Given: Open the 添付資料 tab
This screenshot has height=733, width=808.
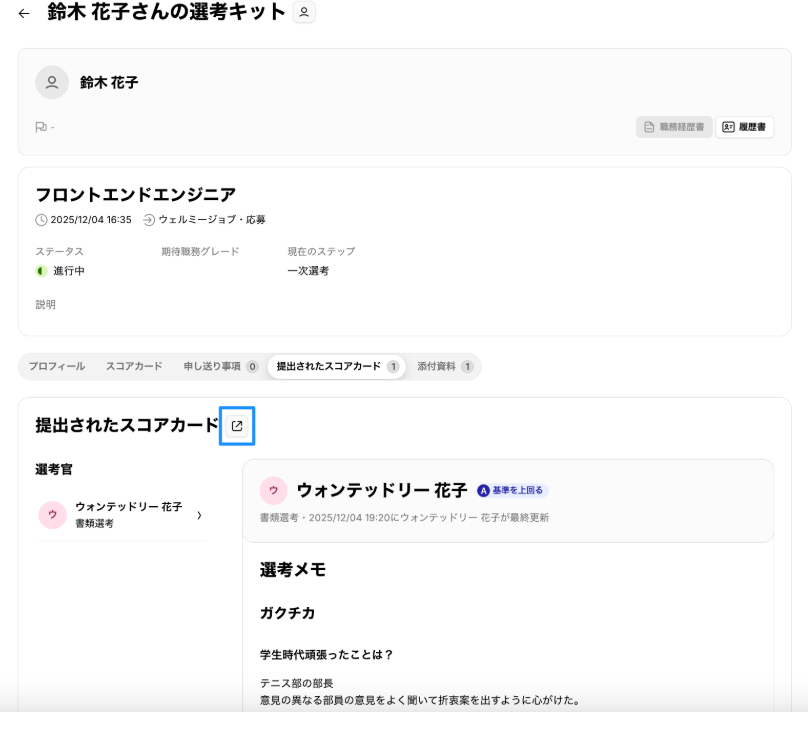Looking at the screenshot, I should [x=444, y=367].
